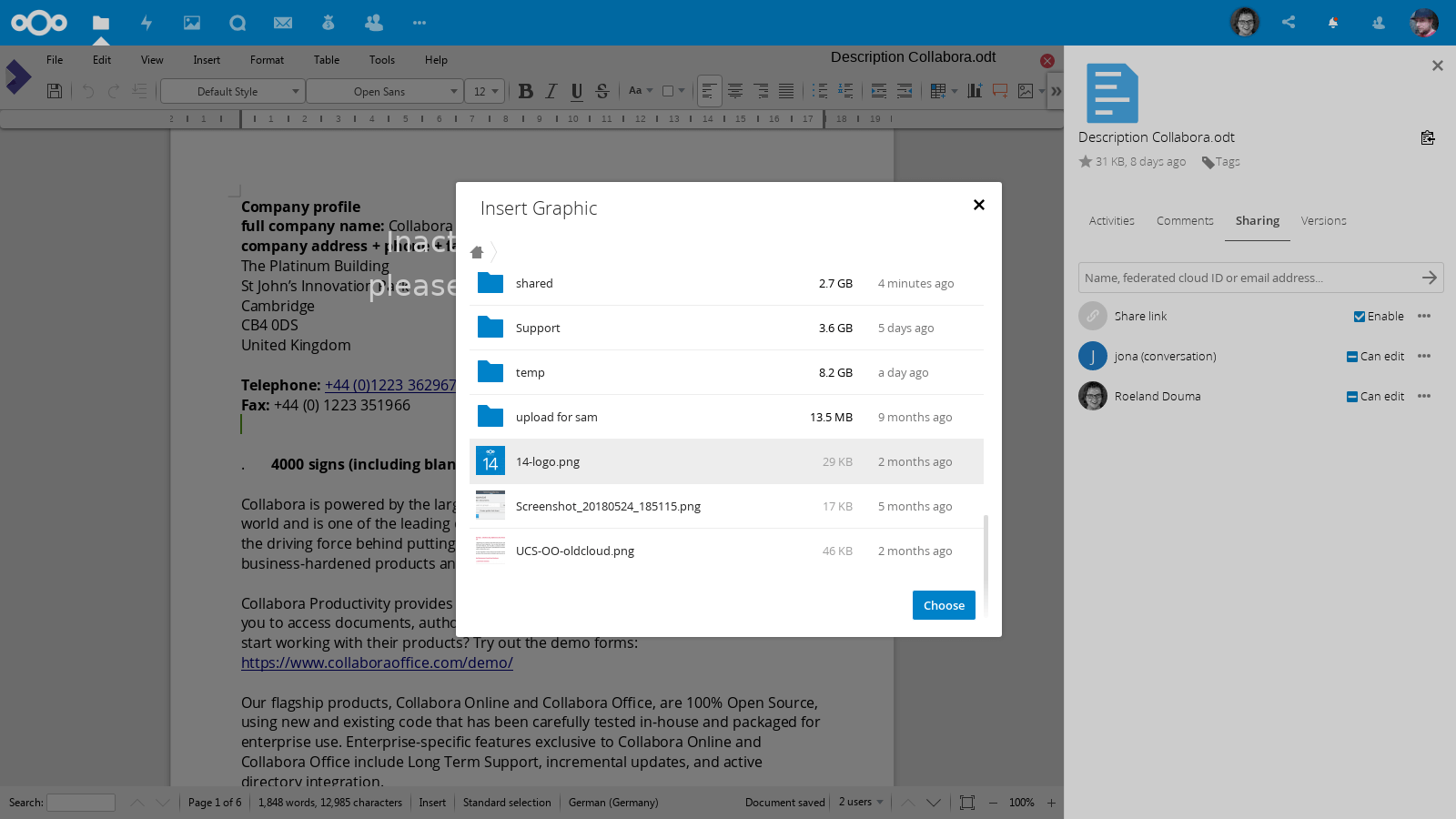
Task: Open notifications bell in header
Action: [1333, 23]
